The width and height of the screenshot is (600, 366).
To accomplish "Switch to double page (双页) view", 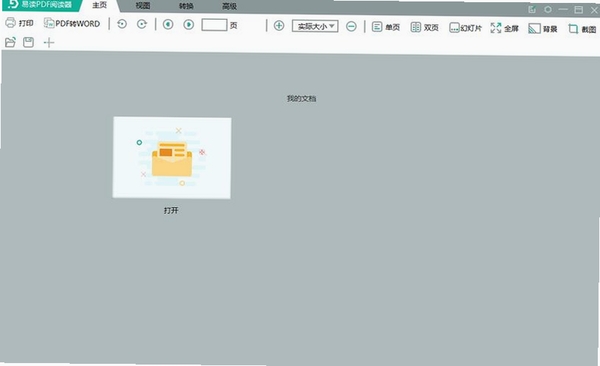I will (x=424, y=27).
